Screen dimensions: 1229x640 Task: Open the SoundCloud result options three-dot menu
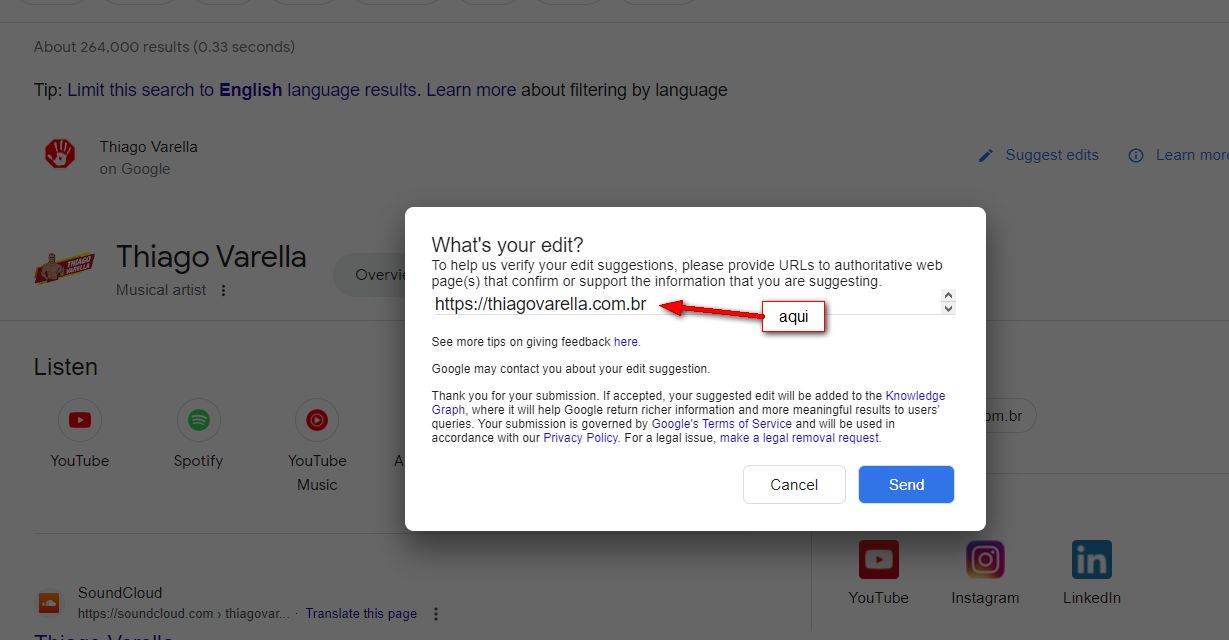click(435, 614)
